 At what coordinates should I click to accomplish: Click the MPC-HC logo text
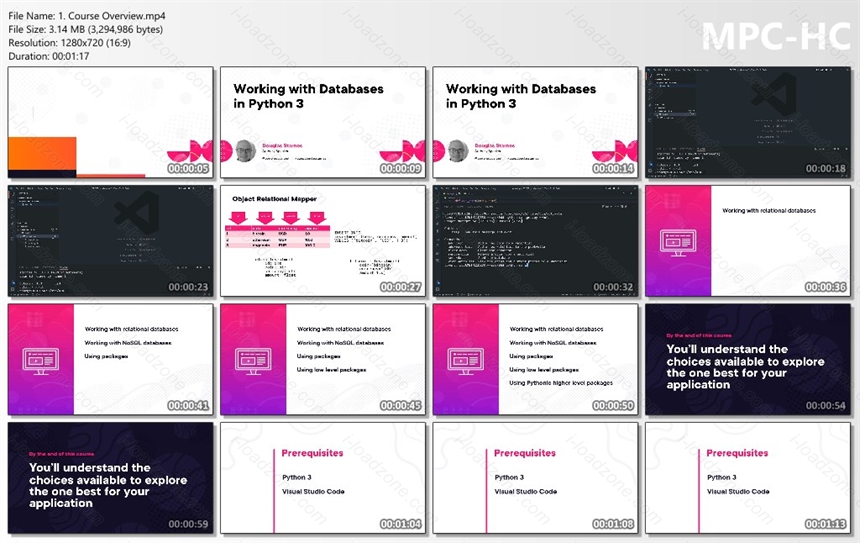pos(776,36)
